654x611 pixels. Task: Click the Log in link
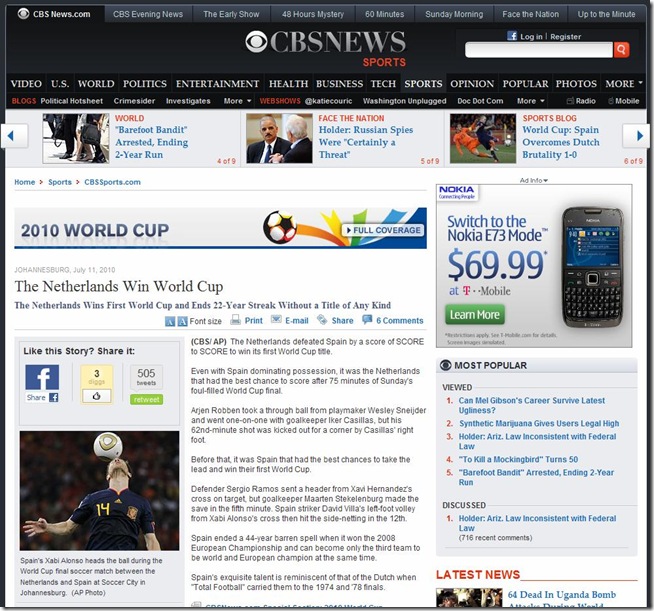(531, 37)
